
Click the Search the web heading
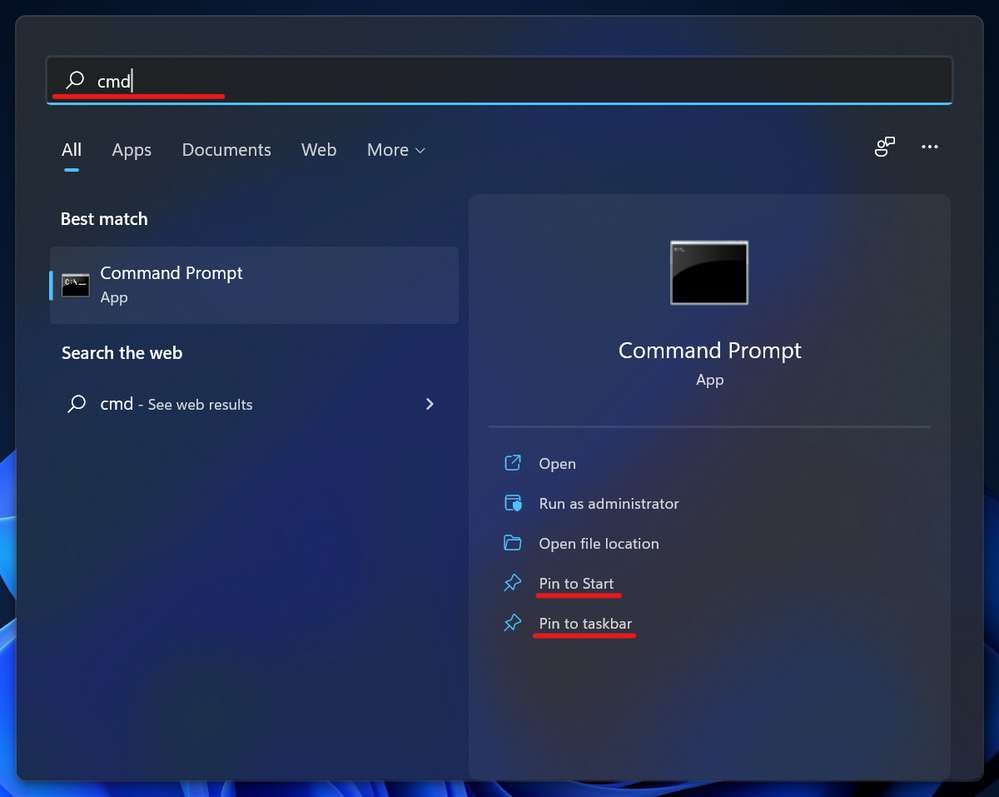click(x=122, y=353)
